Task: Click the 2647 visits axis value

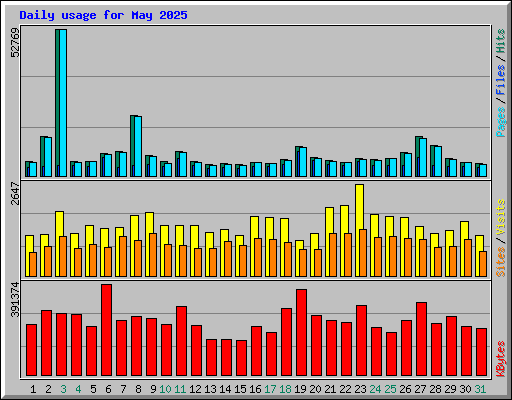Action: [x=15, y=193]
